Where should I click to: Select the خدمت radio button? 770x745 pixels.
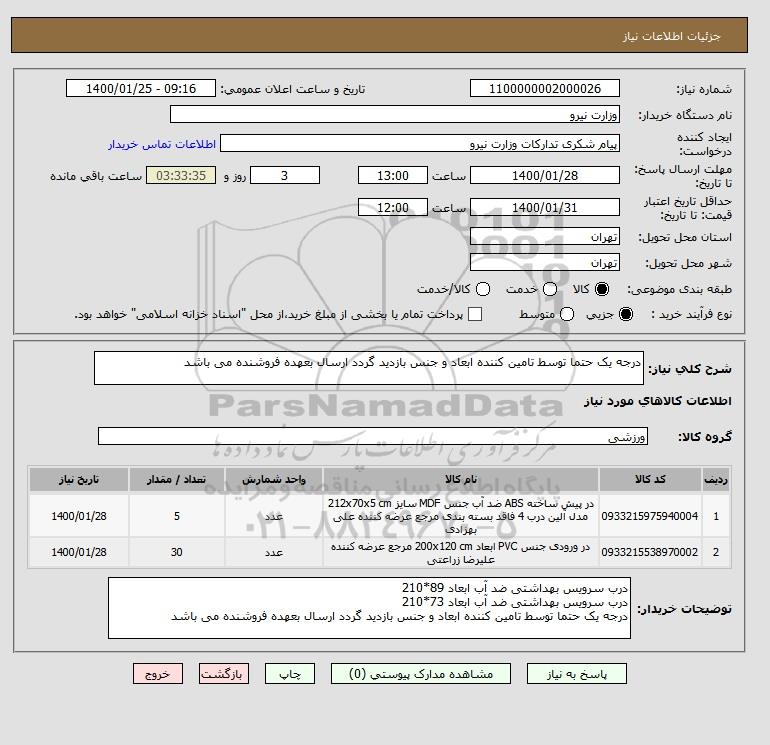pyautogui.click(x=550, y=289)
